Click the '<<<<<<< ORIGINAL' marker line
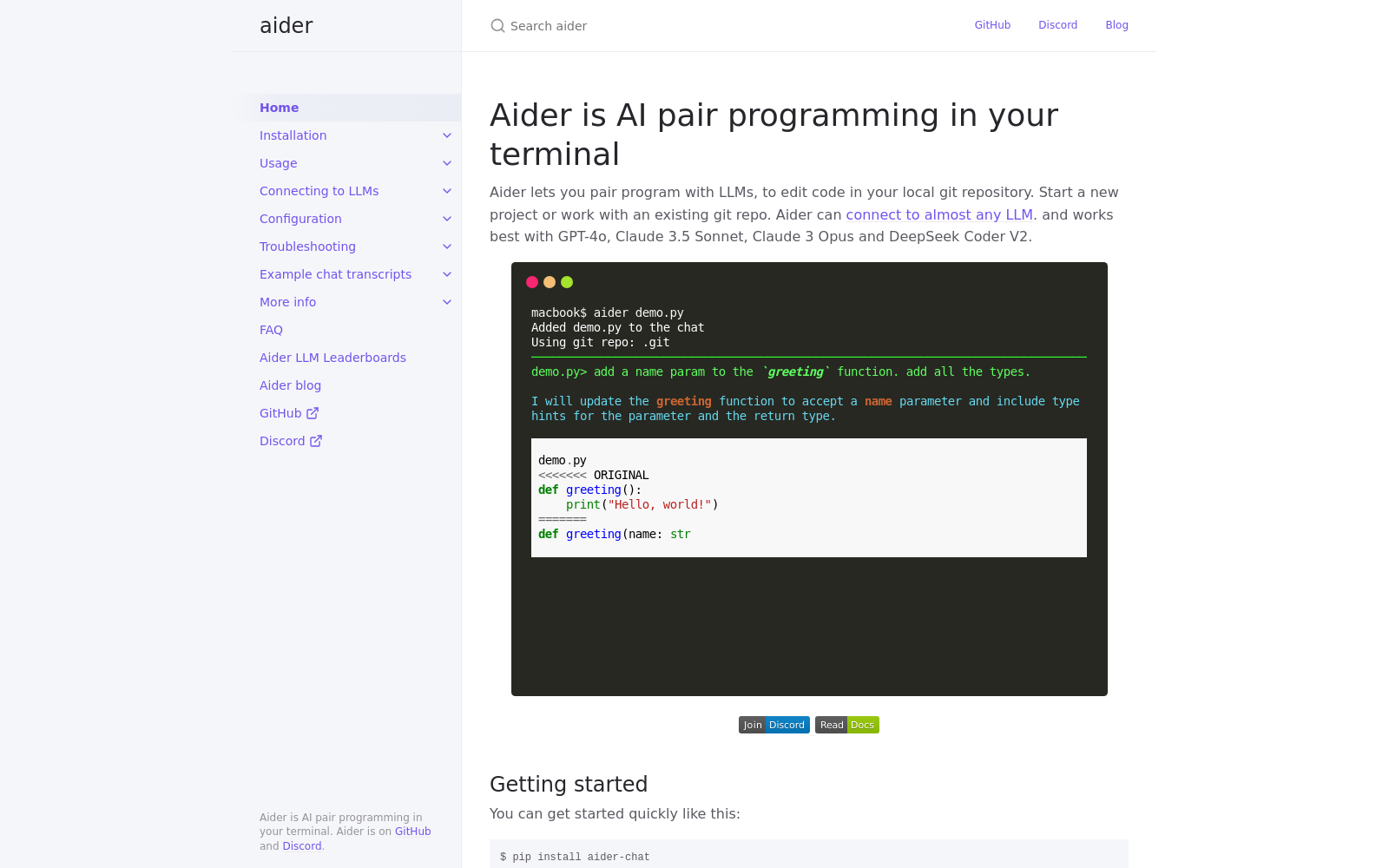Viewport: 1389px width, 868px height. (x=594, y=475)
